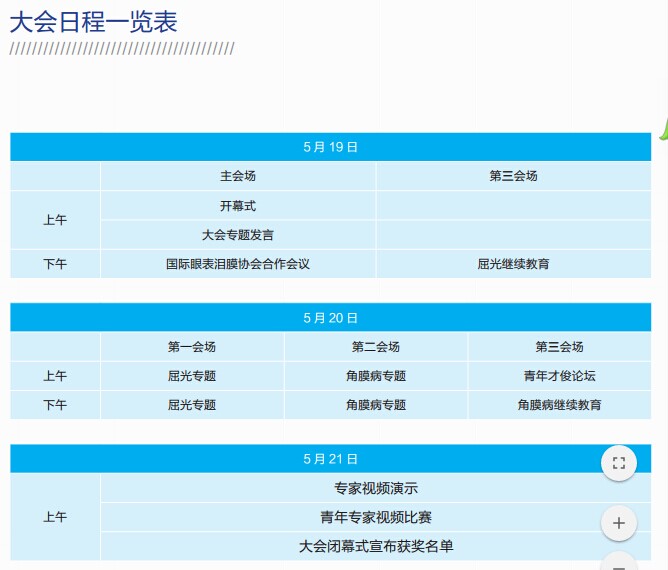Click the 专家视频演示 session row
Screen dimensions: 668x570
pyautogui.click(x=376, y=489)
